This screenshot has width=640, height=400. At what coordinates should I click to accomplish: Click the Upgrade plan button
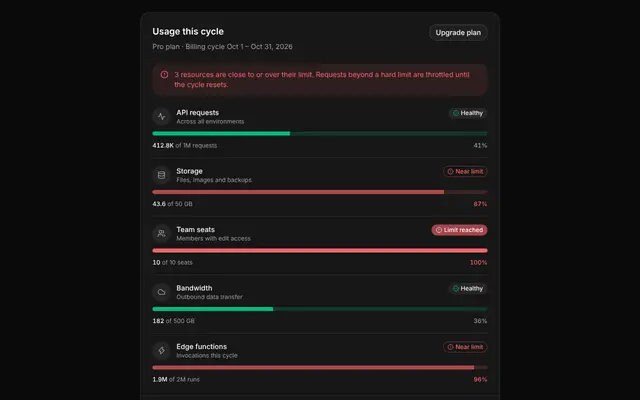point(458,33)
